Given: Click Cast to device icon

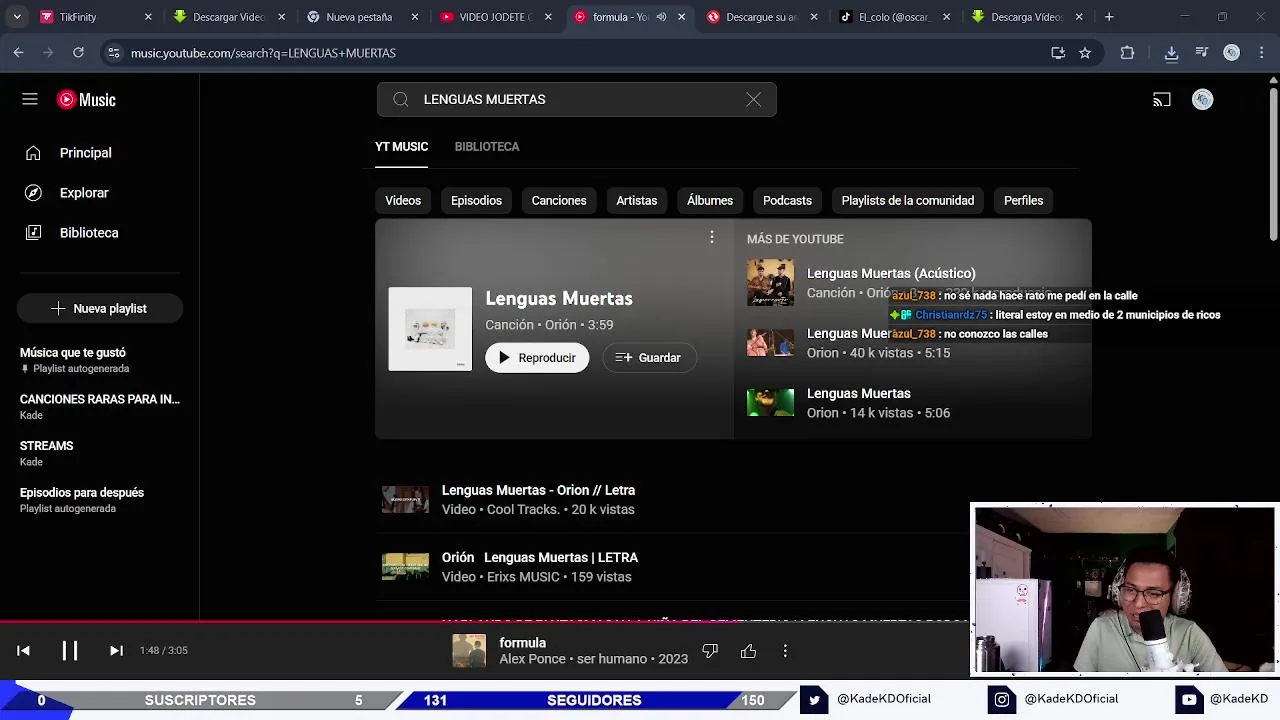Looking at the screenshot, I should click(x=1162, y=99).
